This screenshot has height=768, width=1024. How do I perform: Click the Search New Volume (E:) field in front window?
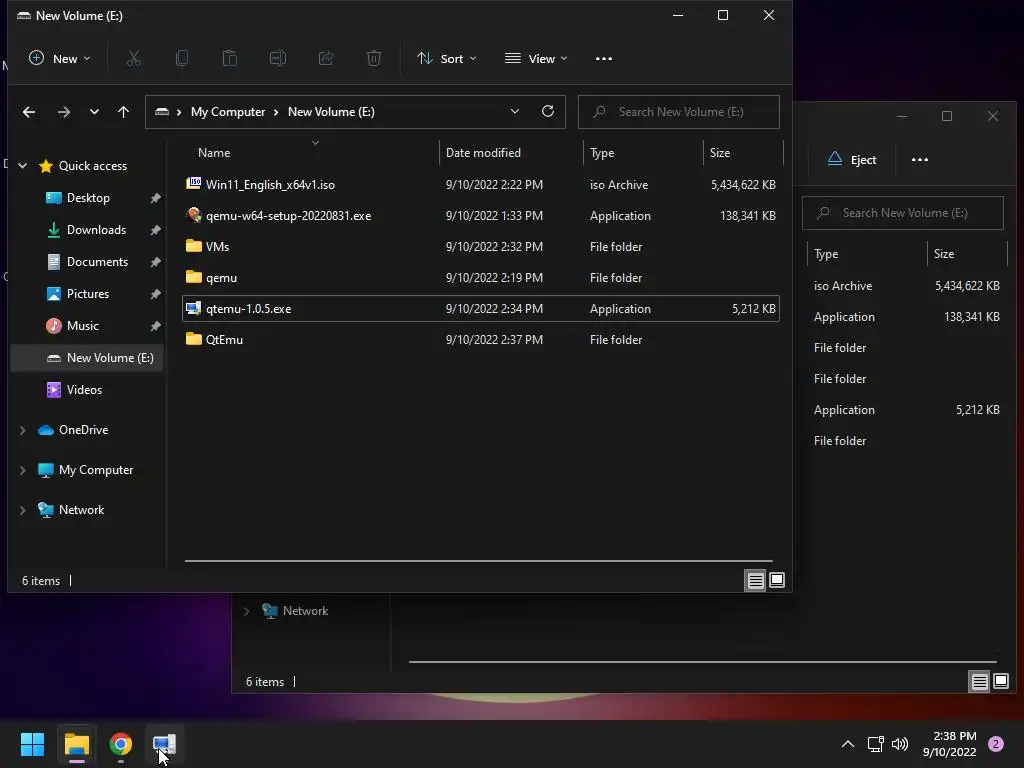(679, 112)
